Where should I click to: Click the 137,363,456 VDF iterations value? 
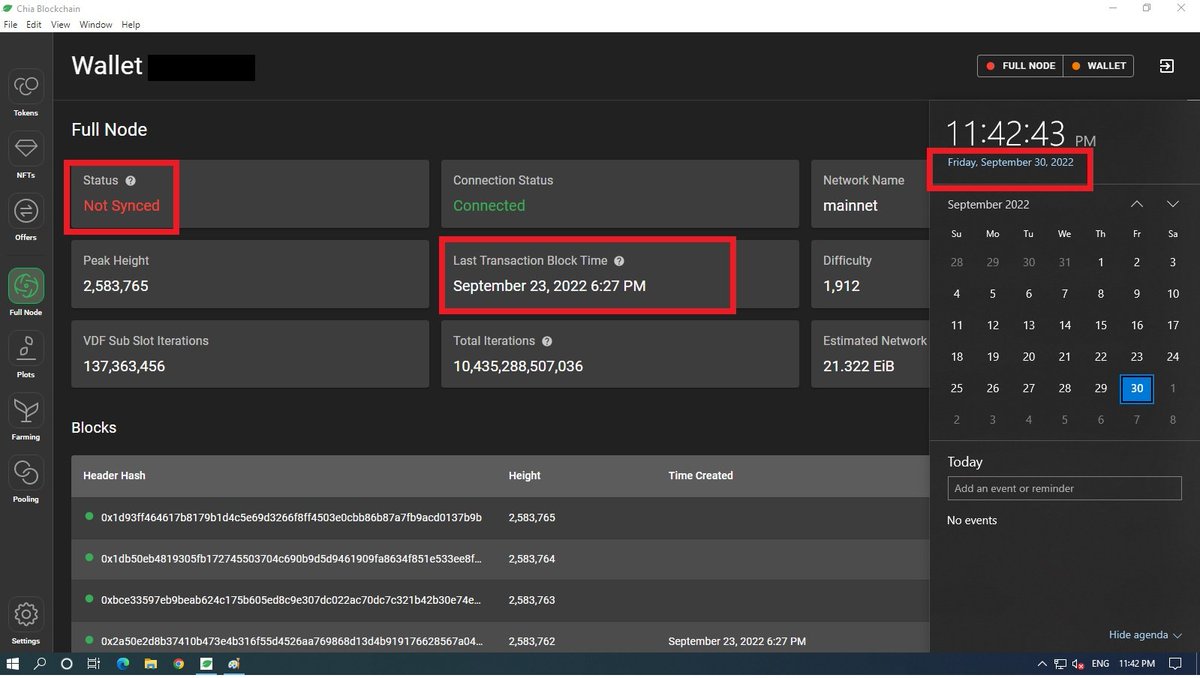click(x=124, y=366)
